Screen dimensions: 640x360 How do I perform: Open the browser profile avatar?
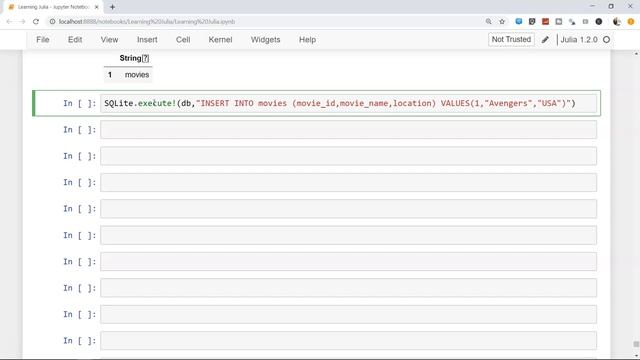(x=617, y=22)
